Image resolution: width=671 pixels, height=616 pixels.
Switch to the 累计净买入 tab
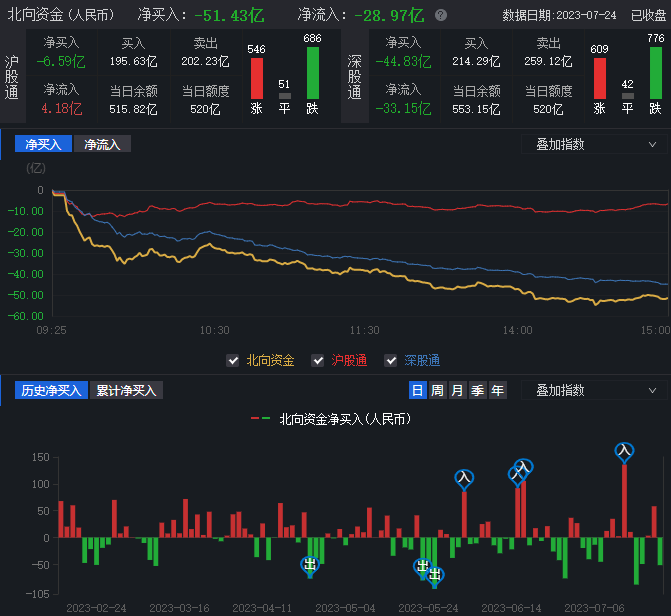(128, 391)
